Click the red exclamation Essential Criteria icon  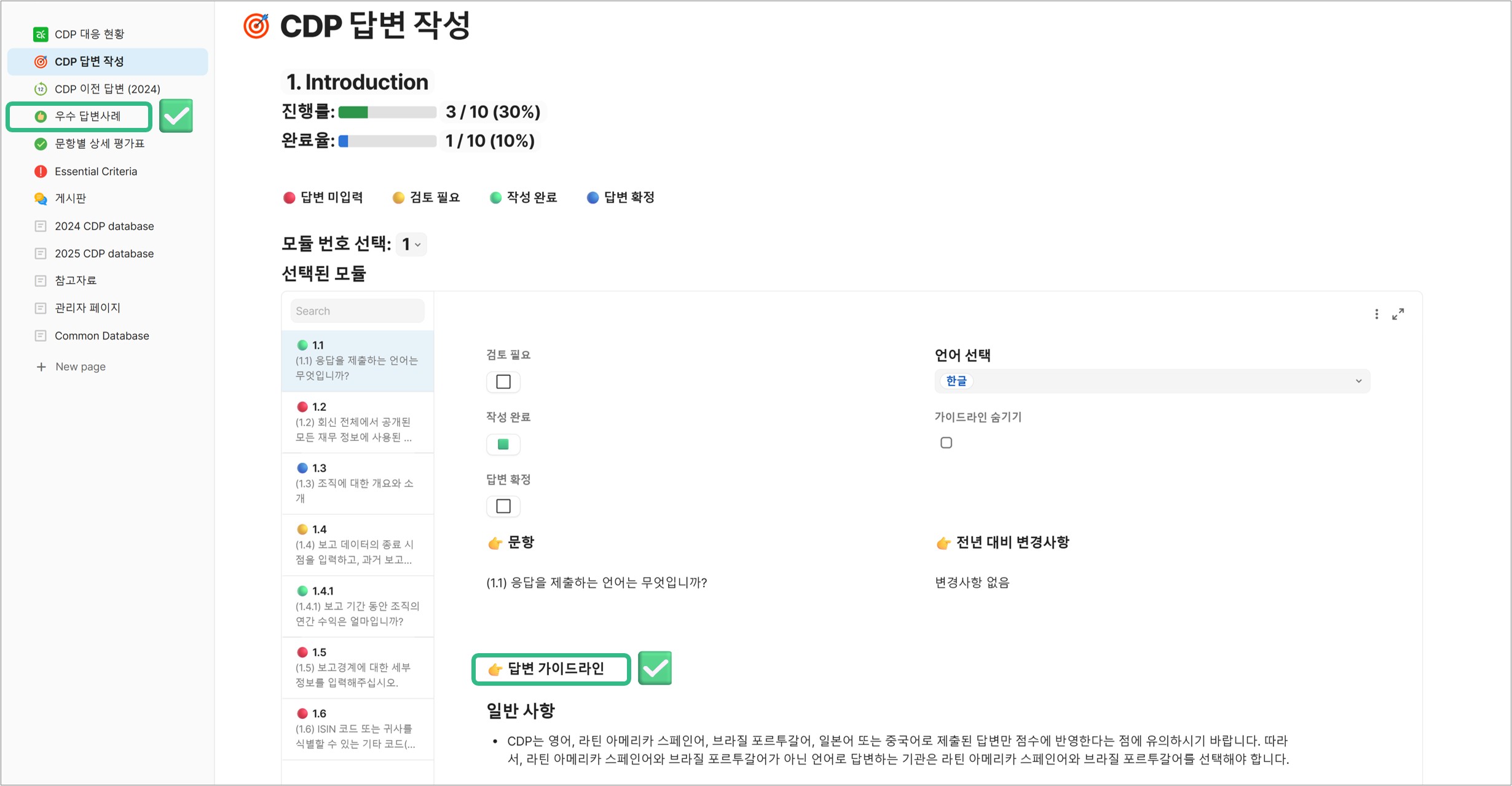pos(41,172)
